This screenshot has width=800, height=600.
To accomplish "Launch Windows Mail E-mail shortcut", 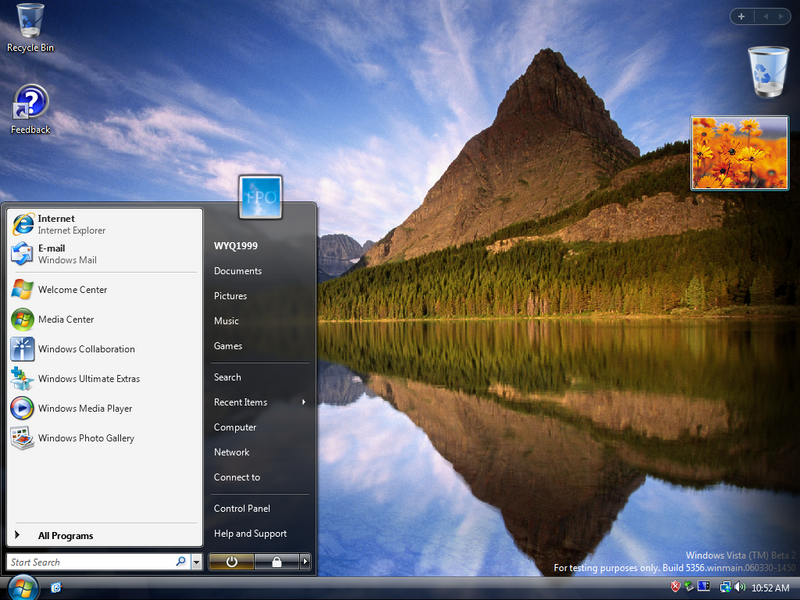I will 66,254.
